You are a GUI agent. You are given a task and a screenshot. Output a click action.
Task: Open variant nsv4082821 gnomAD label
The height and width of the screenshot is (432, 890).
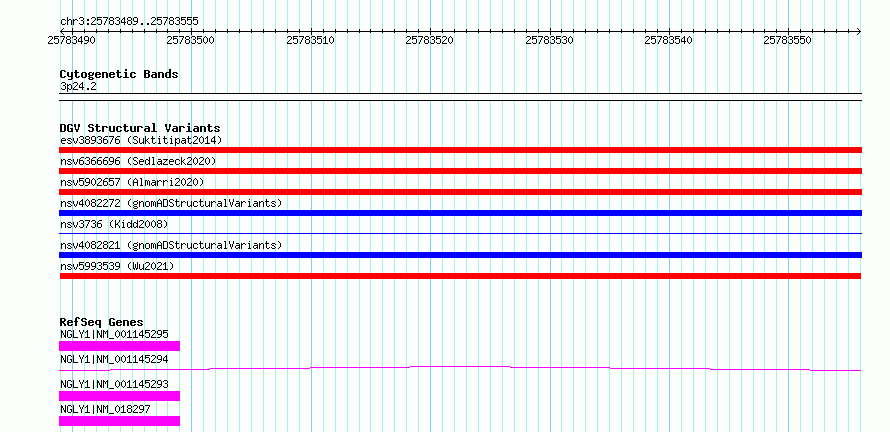pyautogui.click(x=171, y=245)
